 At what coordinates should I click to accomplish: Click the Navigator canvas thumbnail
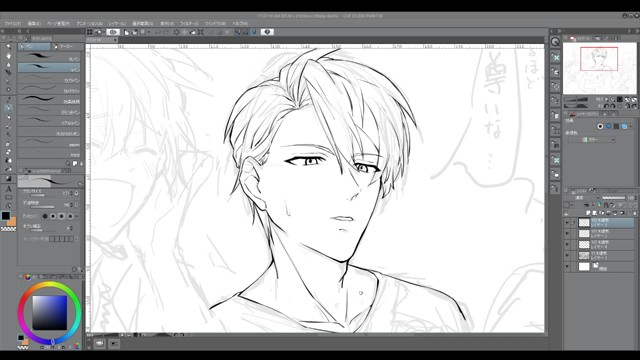pyautogui.click(x=599, y=68)
